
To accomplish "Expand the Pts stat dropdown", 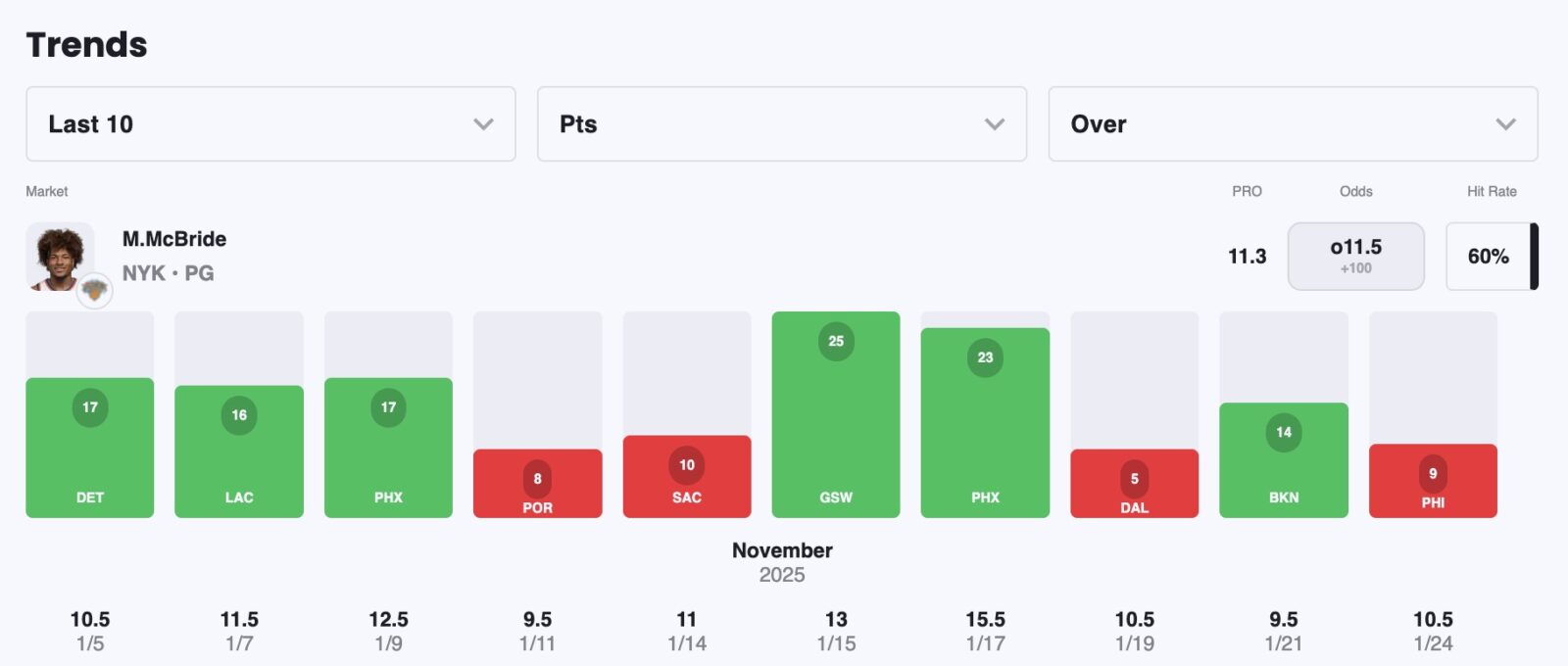I will pyautogui.click(x=781, y=124).
